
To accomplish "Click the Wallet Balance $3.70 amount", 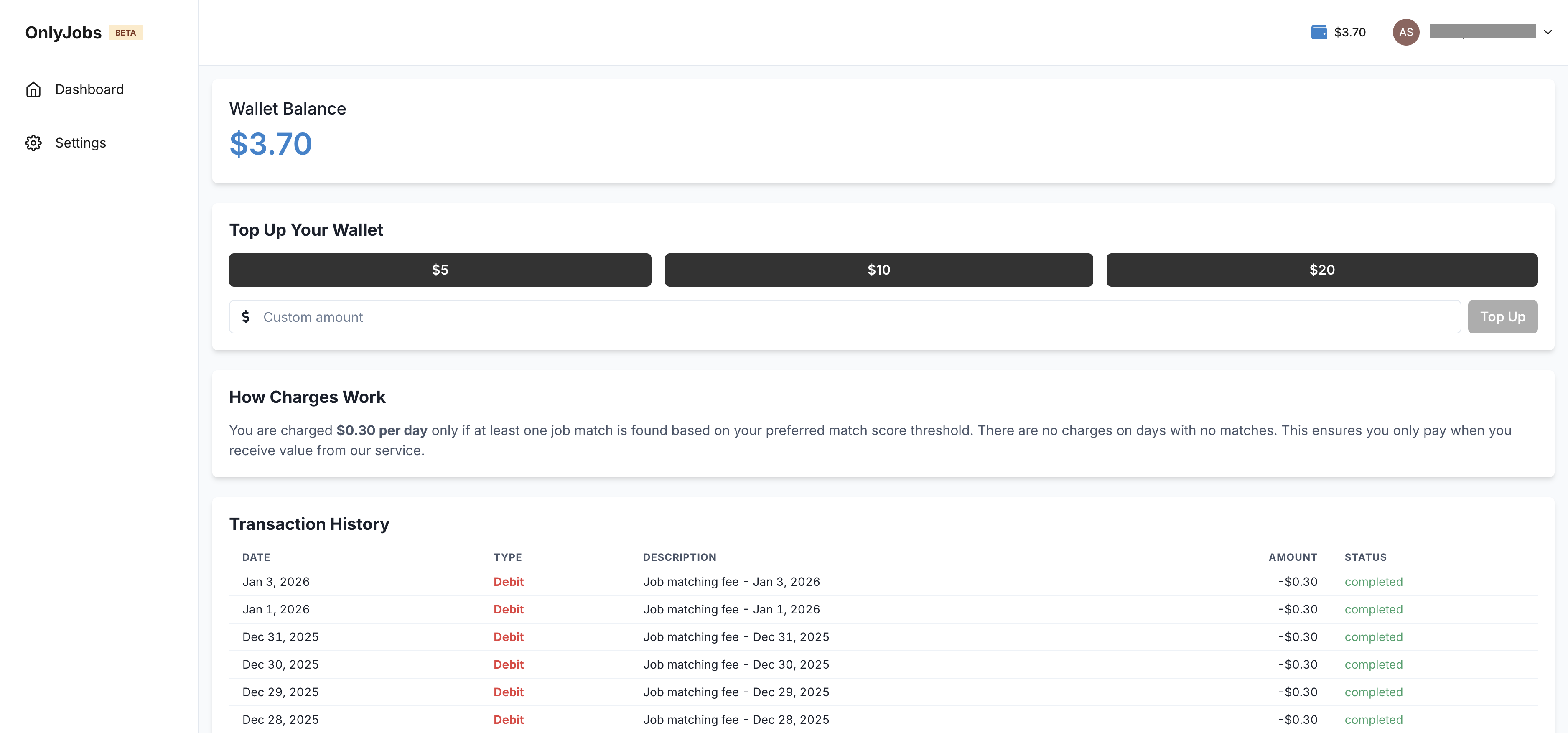I will tap(270, 144).
